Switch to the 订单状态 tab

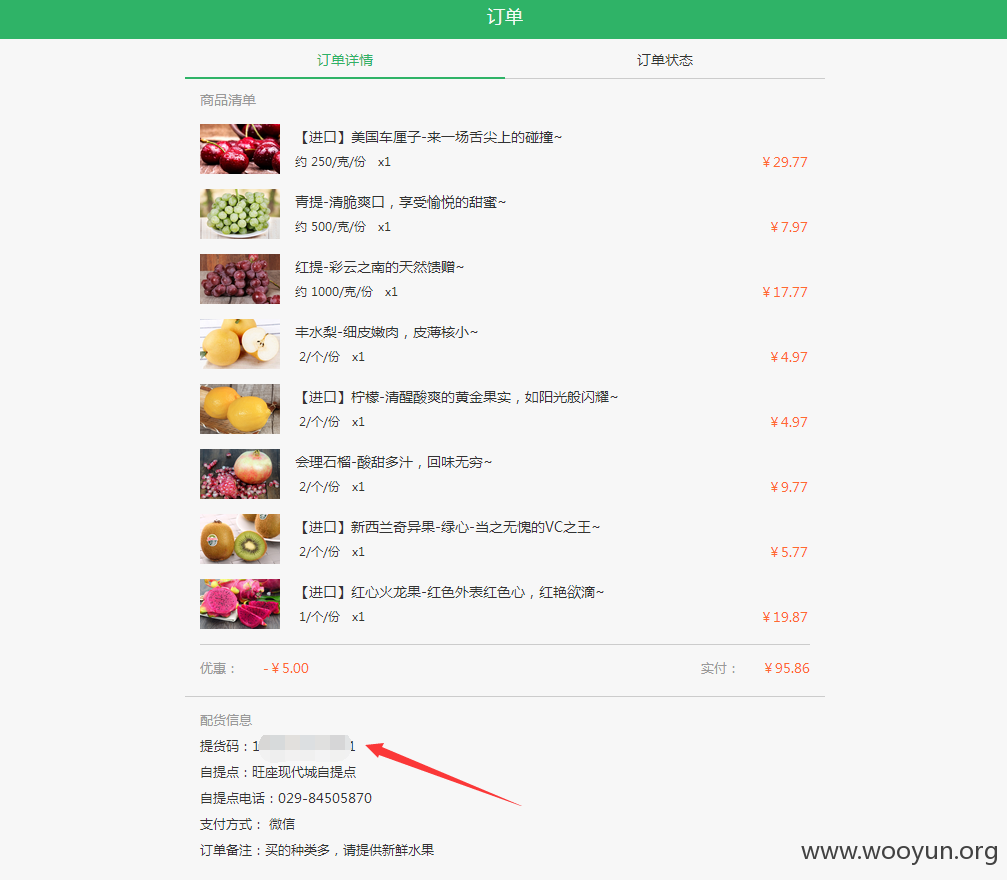(664, 60)
